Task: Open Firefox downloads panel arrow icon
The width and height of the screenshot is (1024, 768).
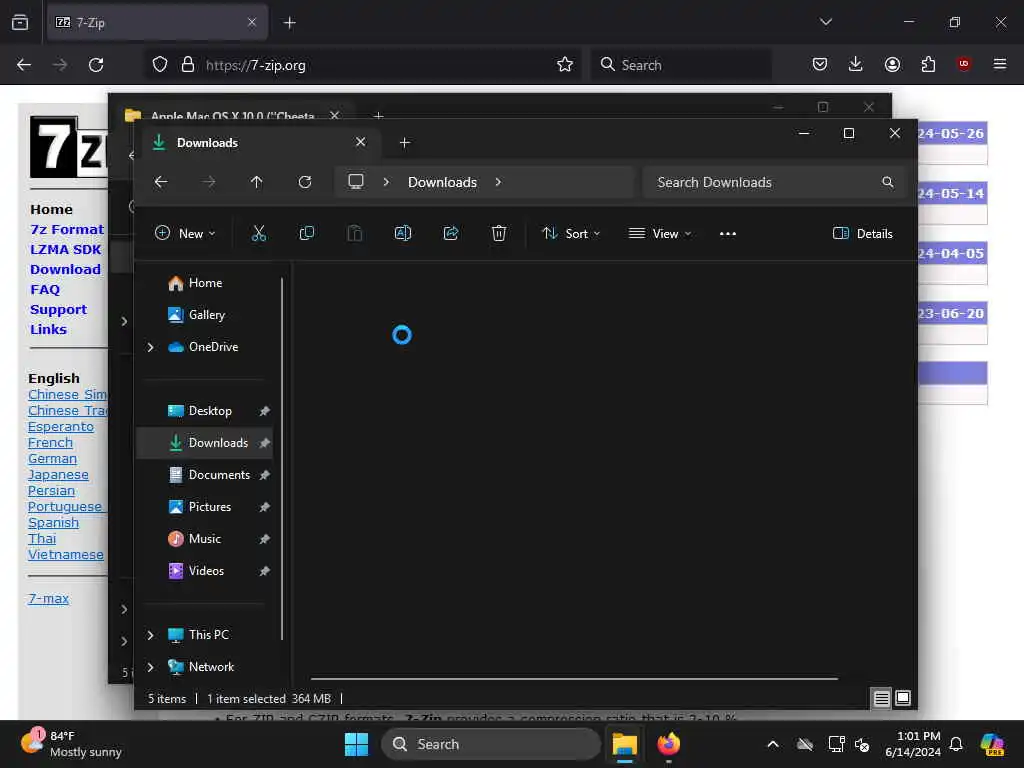Action: (x=856, y=64)
